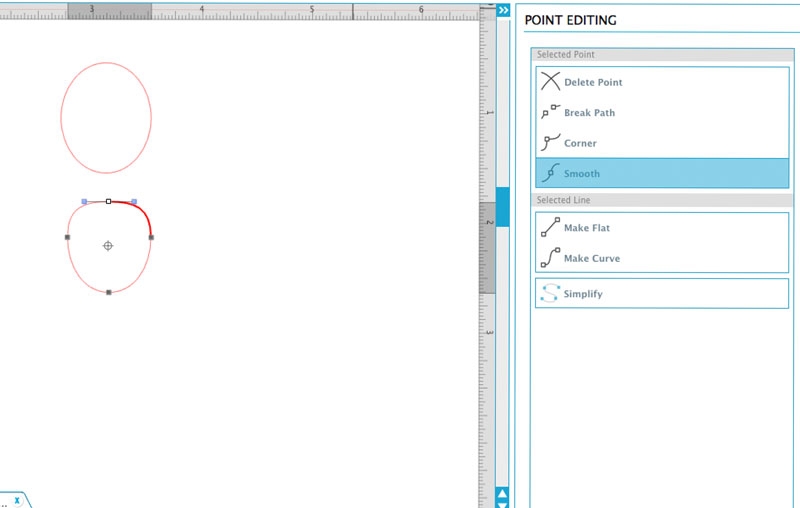Click the selected white top point on the shape
The width and height of the screenshot is (800, 508).
click(x=108, y=201)
